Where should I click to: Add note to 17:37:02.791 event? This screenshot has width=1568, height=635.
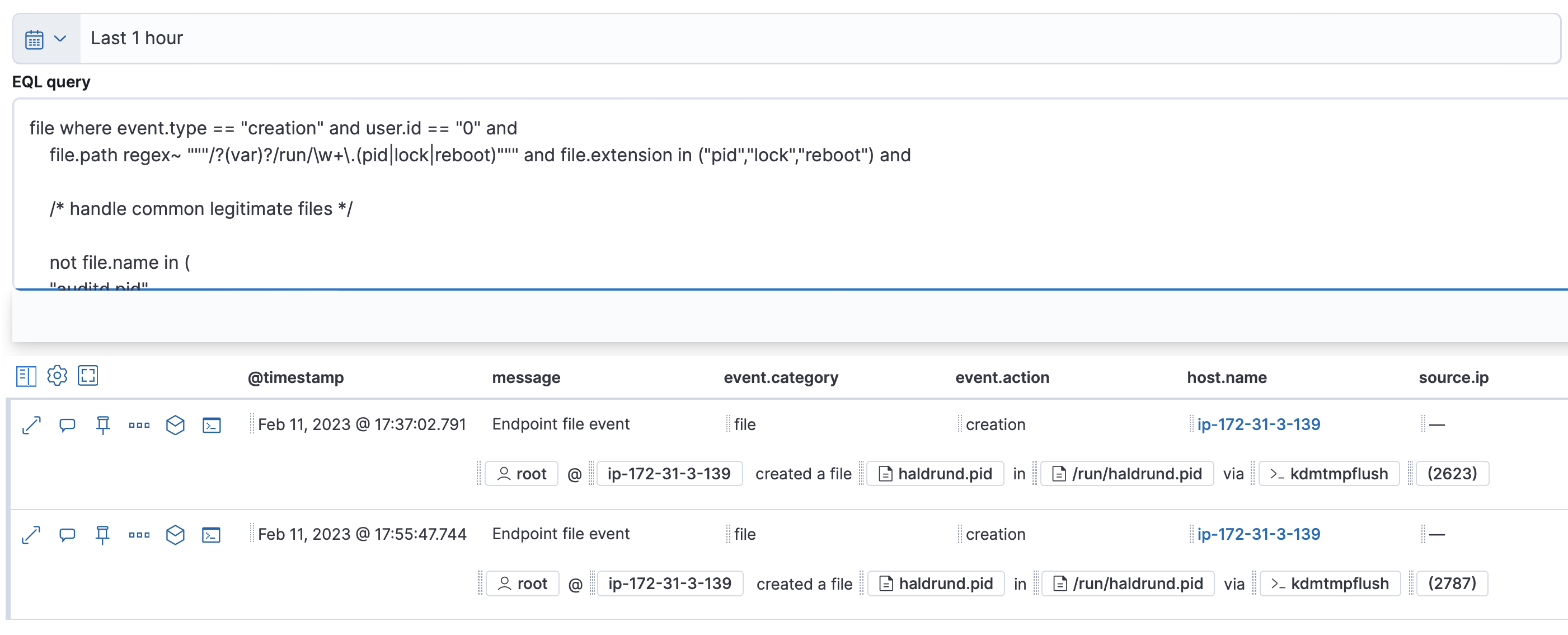[67, 425]
